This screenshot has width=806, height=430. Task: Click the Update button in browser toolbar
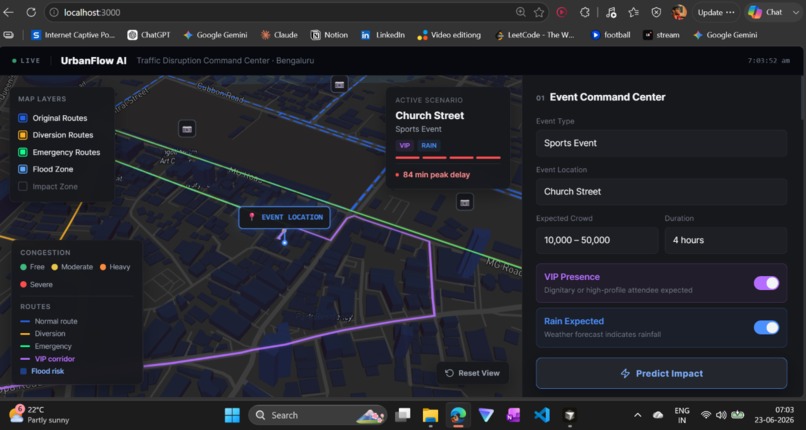[x=716, y=12]
